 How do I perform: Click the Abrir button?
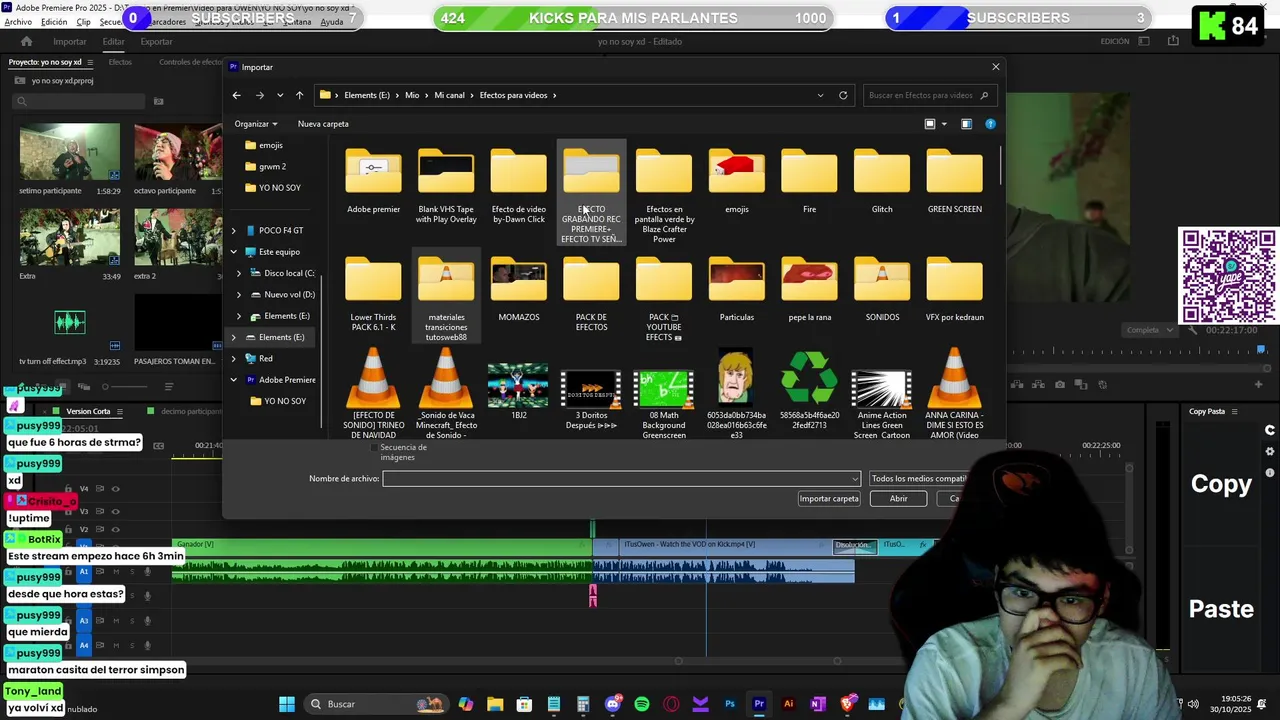[898, 499]
